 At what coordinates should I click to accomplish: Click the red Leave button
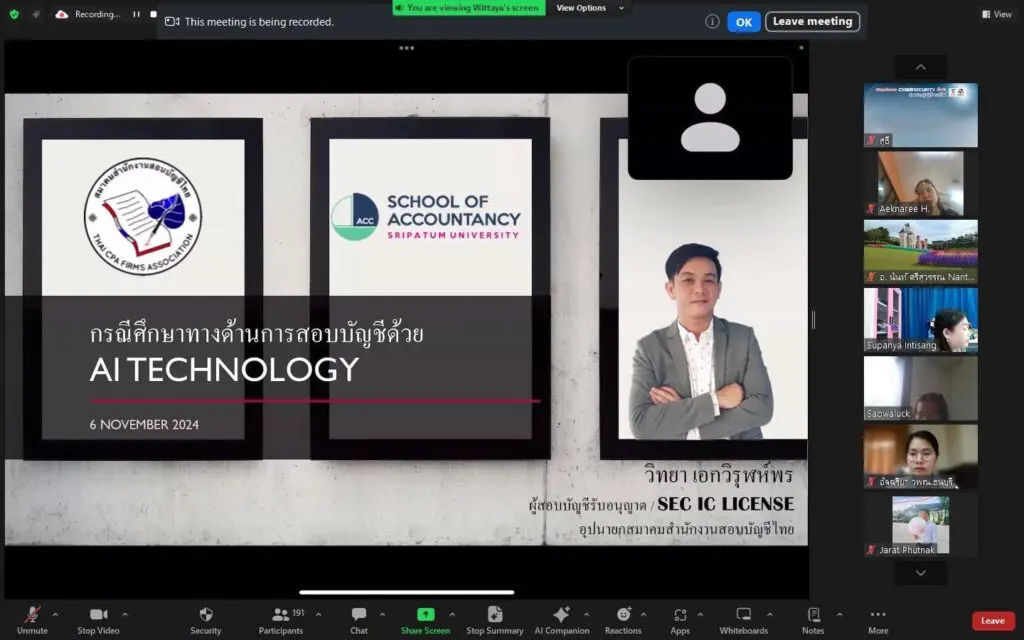pyautogui.click(x=993, y=620)
